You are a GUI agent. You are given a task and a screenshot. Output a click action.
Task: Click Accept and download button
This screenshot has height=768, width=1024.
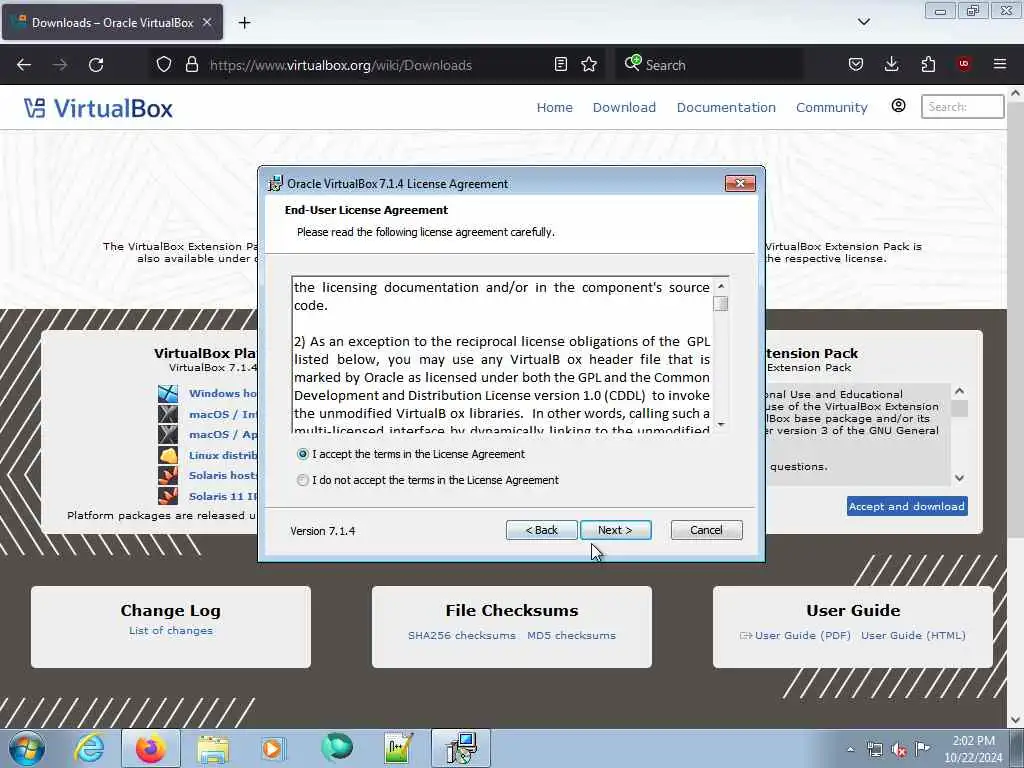[907, 506]
